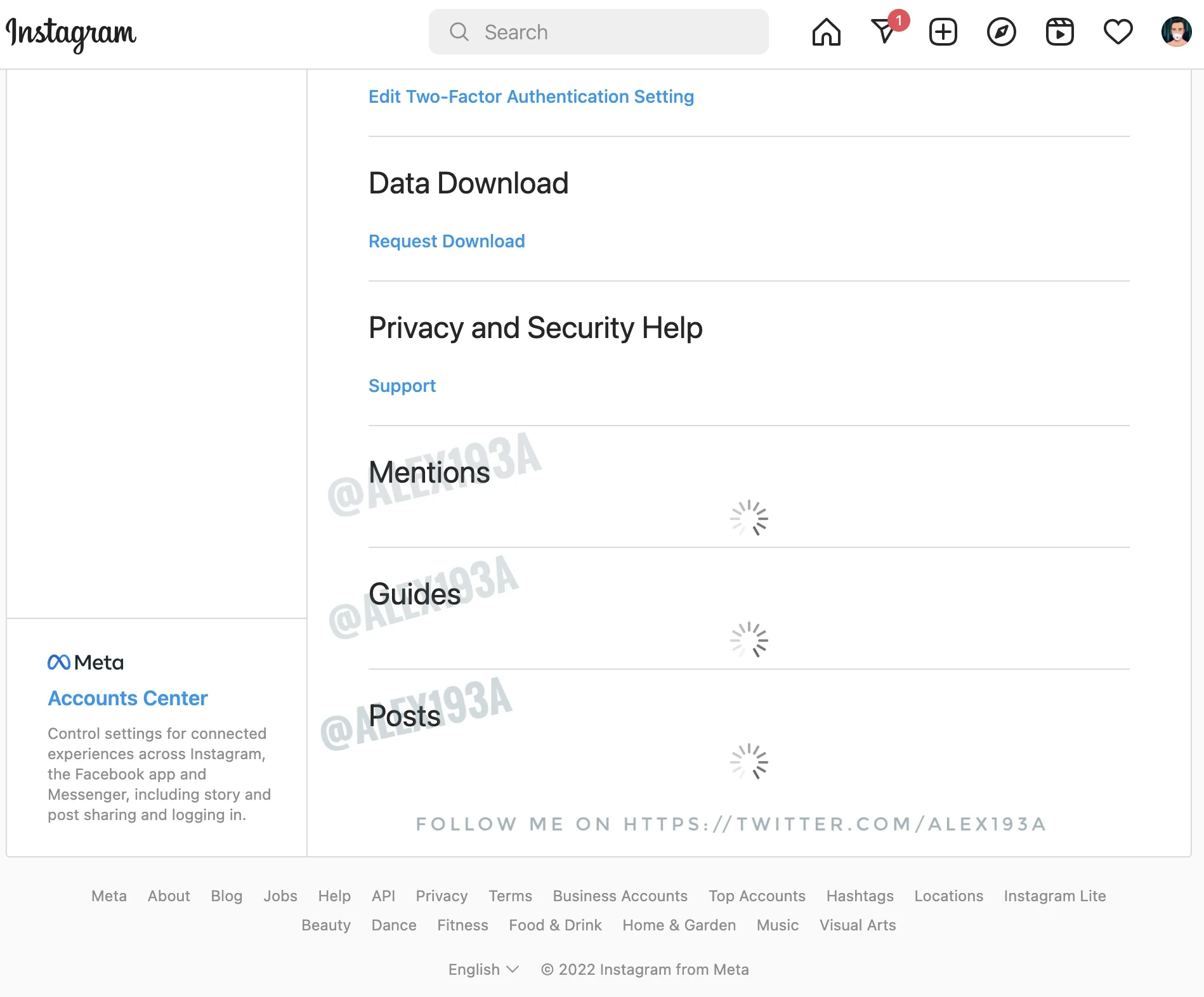Click the Instagram logo

click(x=71, y=34)
